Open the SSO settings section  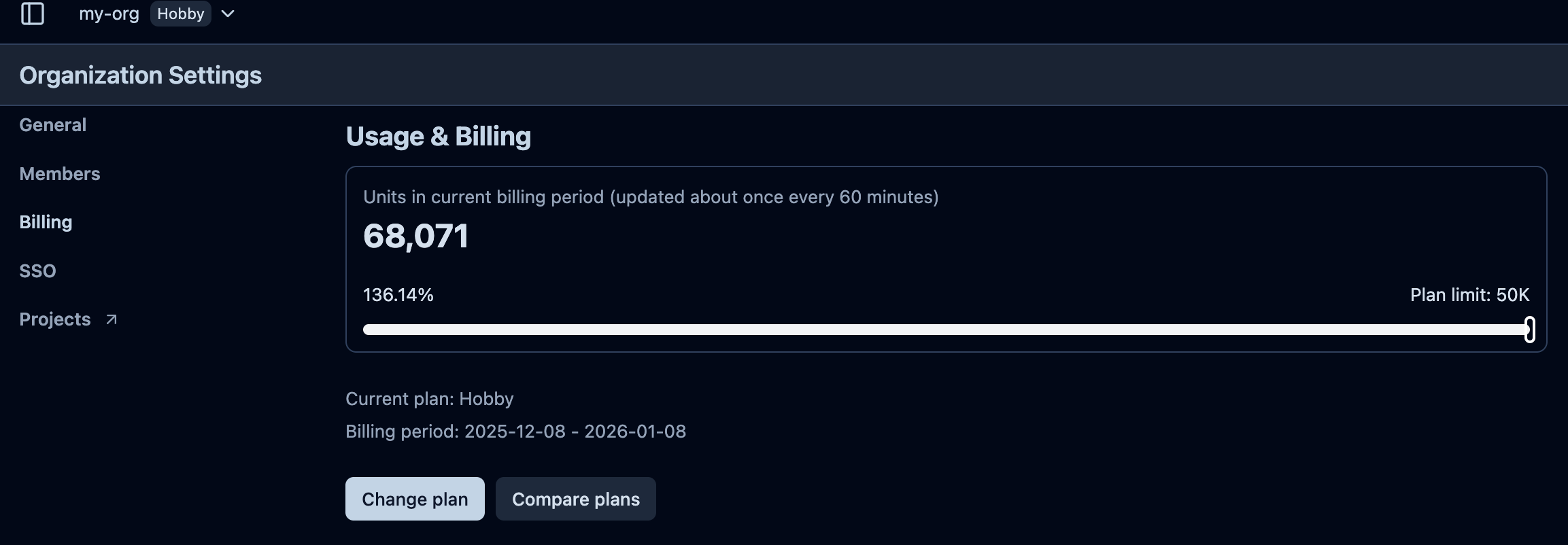(x=37, y=271)
